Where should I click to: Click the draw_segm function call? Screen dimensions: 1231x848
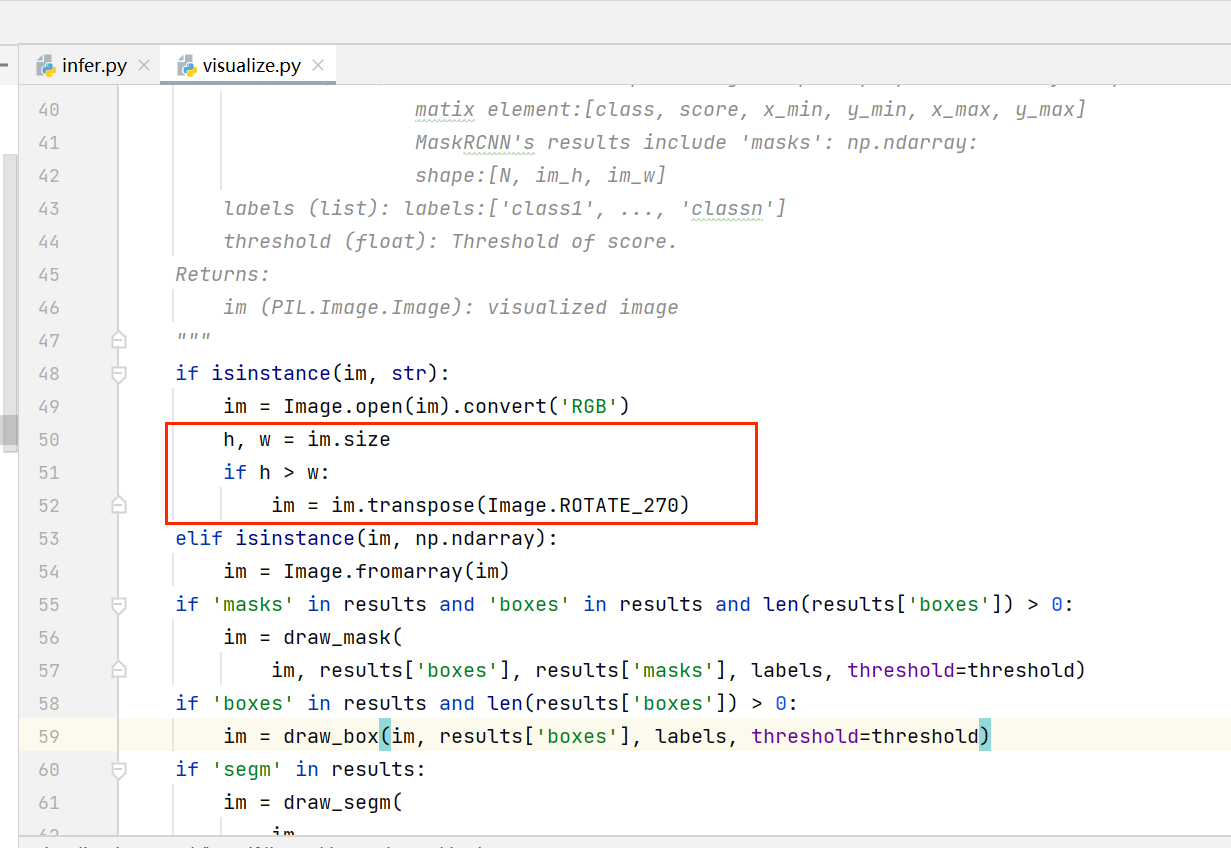[337, 802]
